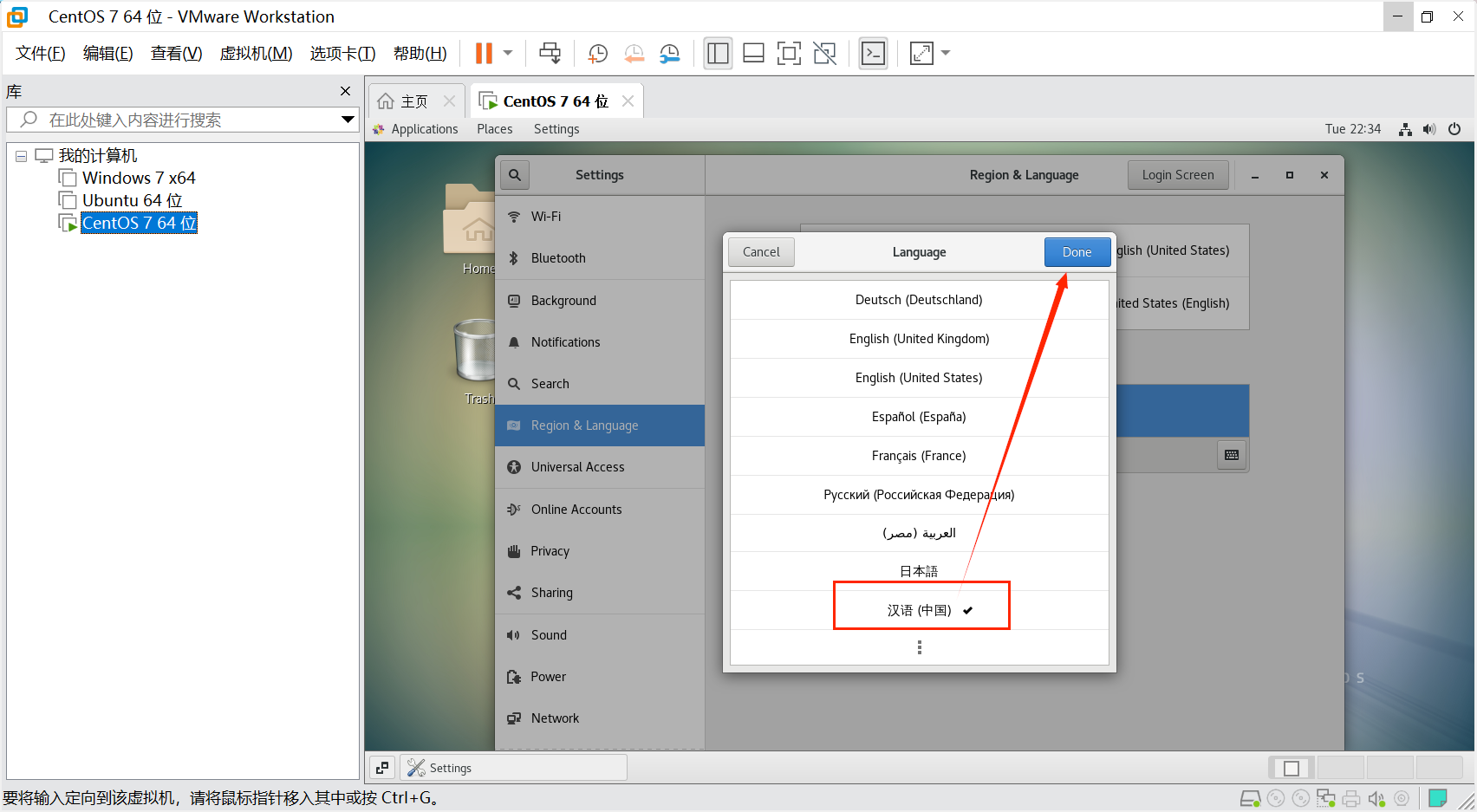1477x812 pixels.
Task: Open Notifications settings panel
Action: pos(600,342)
